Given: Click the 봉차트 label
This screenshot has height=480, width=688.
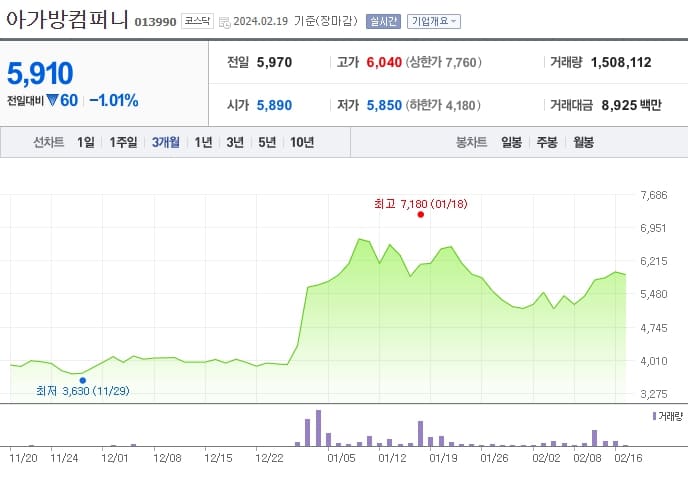Looking at the screenshot, I should [x=471, y=142].
